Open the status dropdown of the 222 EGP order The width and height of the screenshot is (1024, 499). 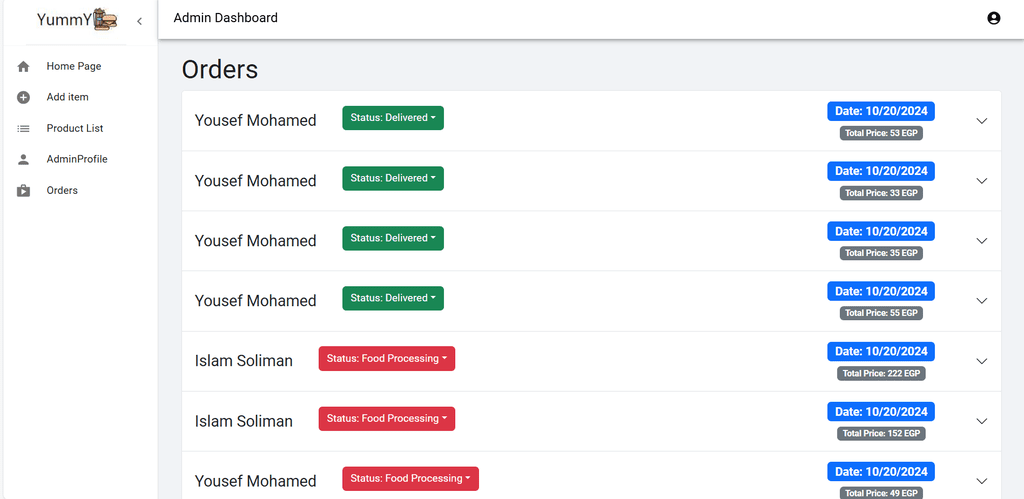[387, 359]
